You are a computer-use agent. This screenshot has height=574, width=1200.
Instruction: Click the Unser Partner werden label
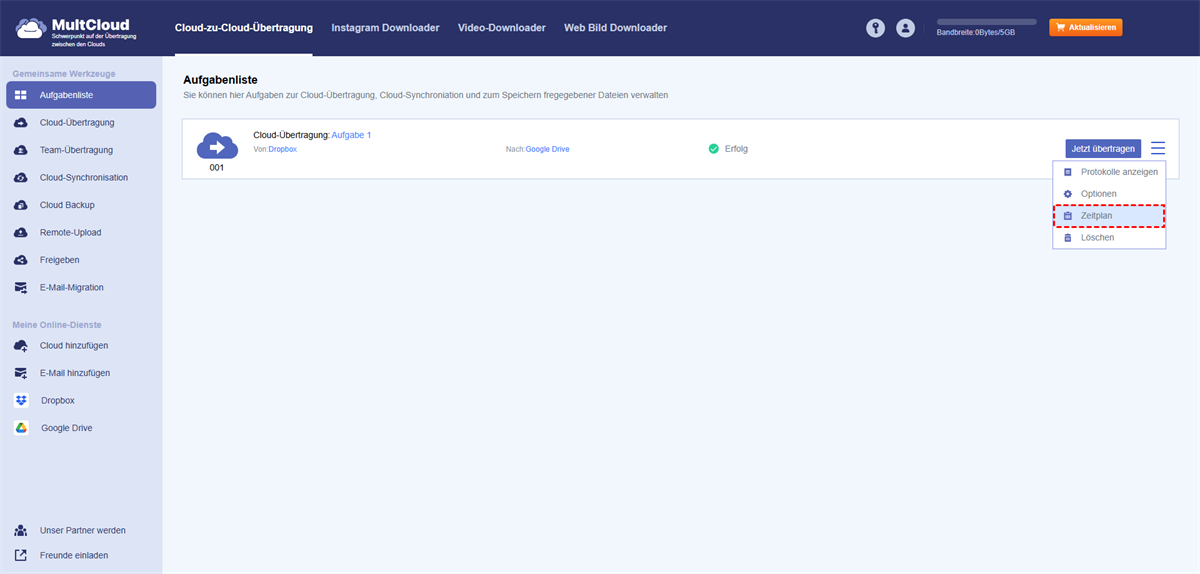[83, 530]
